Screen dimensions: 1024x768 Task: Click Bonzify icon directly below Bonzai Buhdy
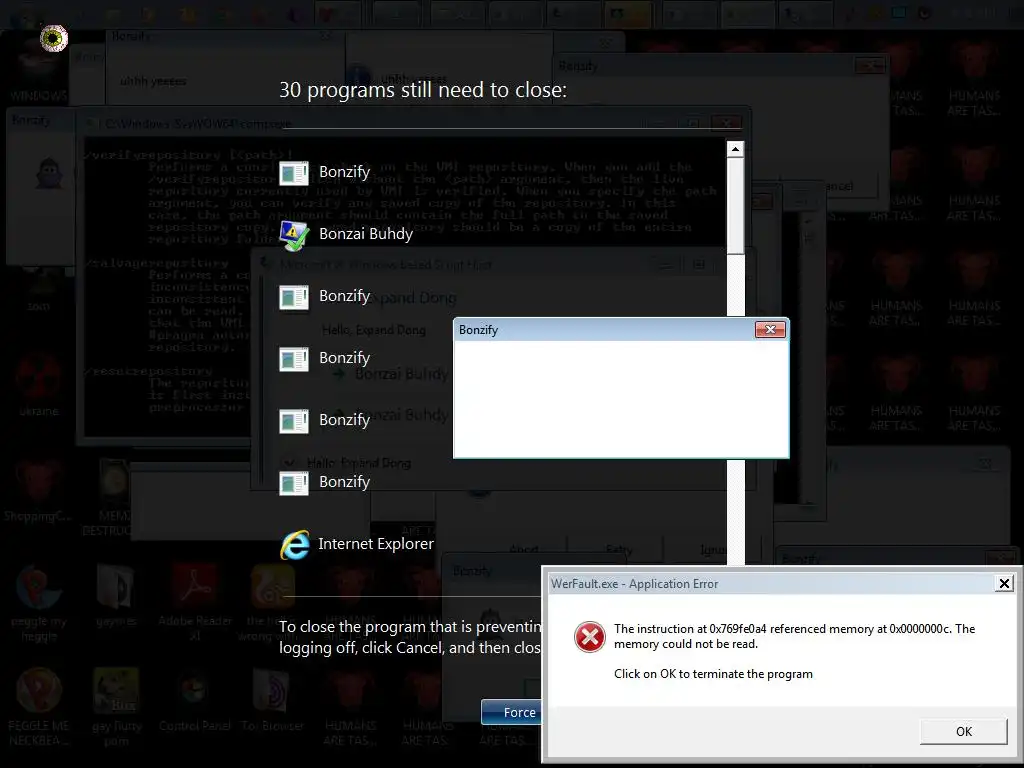(294, 297)
